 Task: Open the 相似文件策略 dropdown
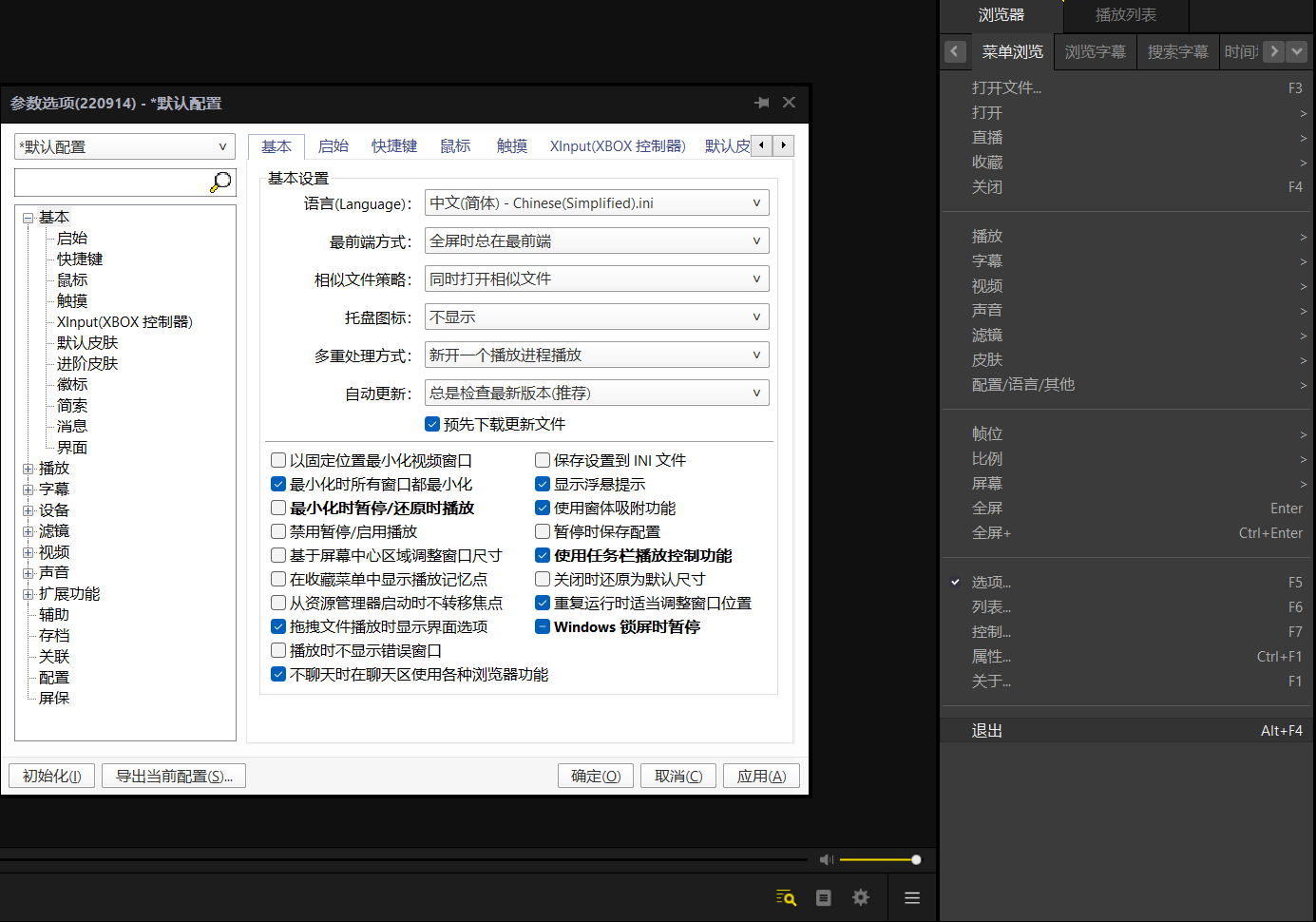point(597,279)
